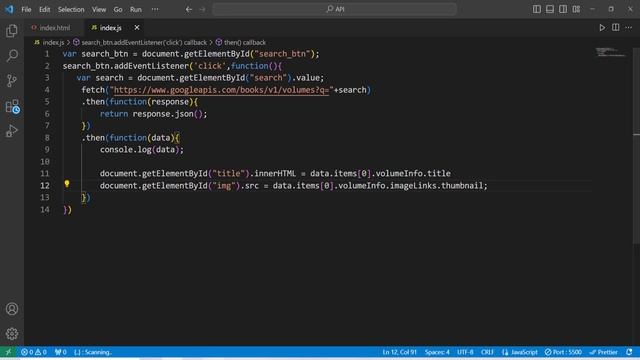Open the Explorer view in activity bar
Screen dimensions: 640x360
coord(12,31)
